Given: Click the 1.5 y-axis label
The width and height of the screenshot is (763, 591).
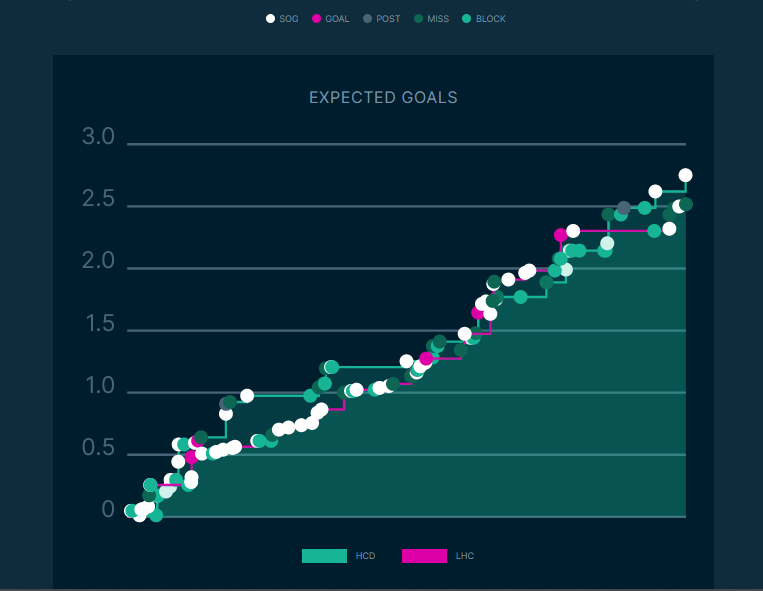Looking at the screenshot, I should (98, 325).
